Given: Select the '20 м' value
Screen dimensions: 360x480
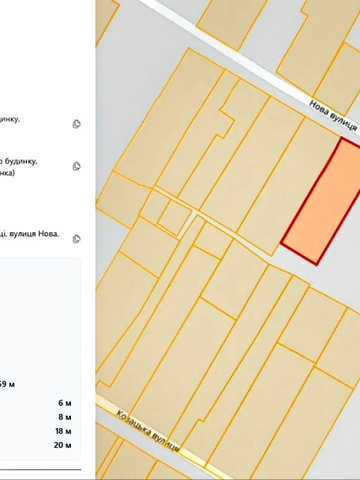Looking at the screenshot, I should coord(62,445).
